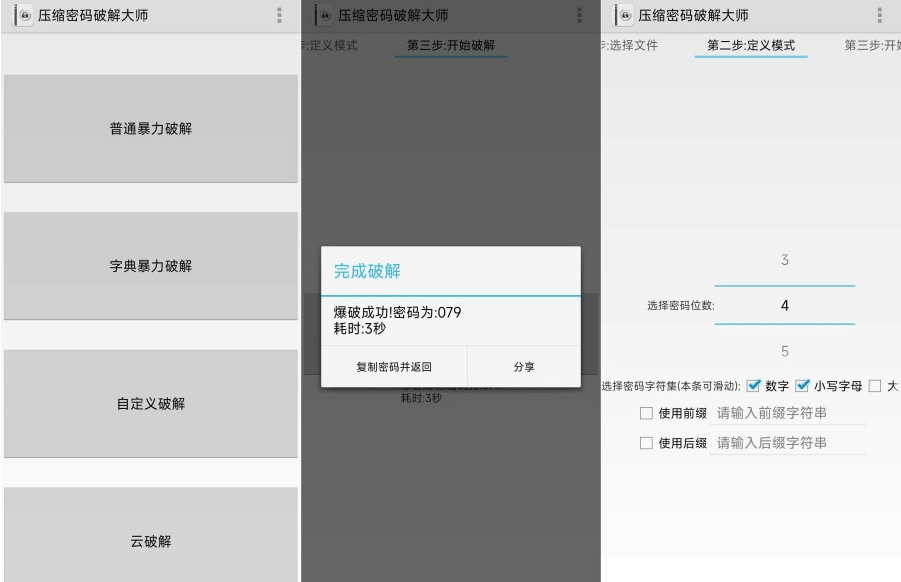Enable the 使用前缀 checkbox
Image resolution: width=901 pixels, height=582 pixels.
(x=646, y=414)
